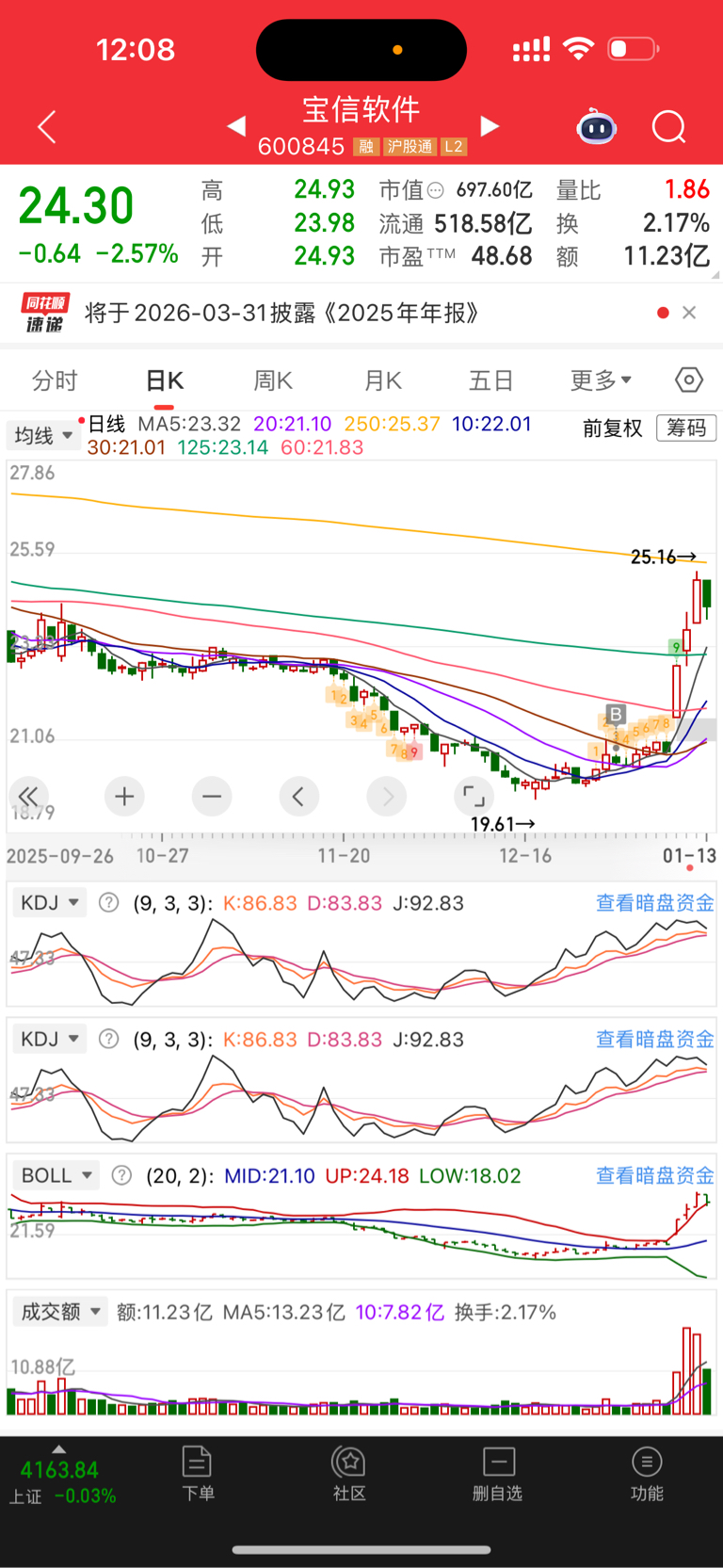Tap the red unread dot on news banner

tap(663, 313)
